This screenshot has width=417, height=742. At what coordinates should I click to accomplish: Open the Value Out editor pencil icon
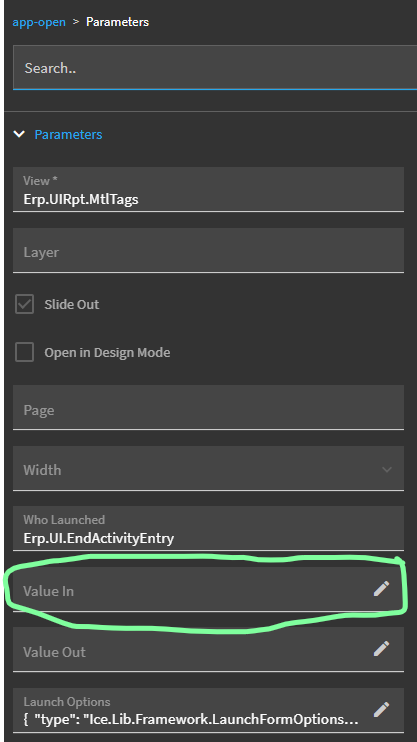pyautogui.click(x=381, y=649)
